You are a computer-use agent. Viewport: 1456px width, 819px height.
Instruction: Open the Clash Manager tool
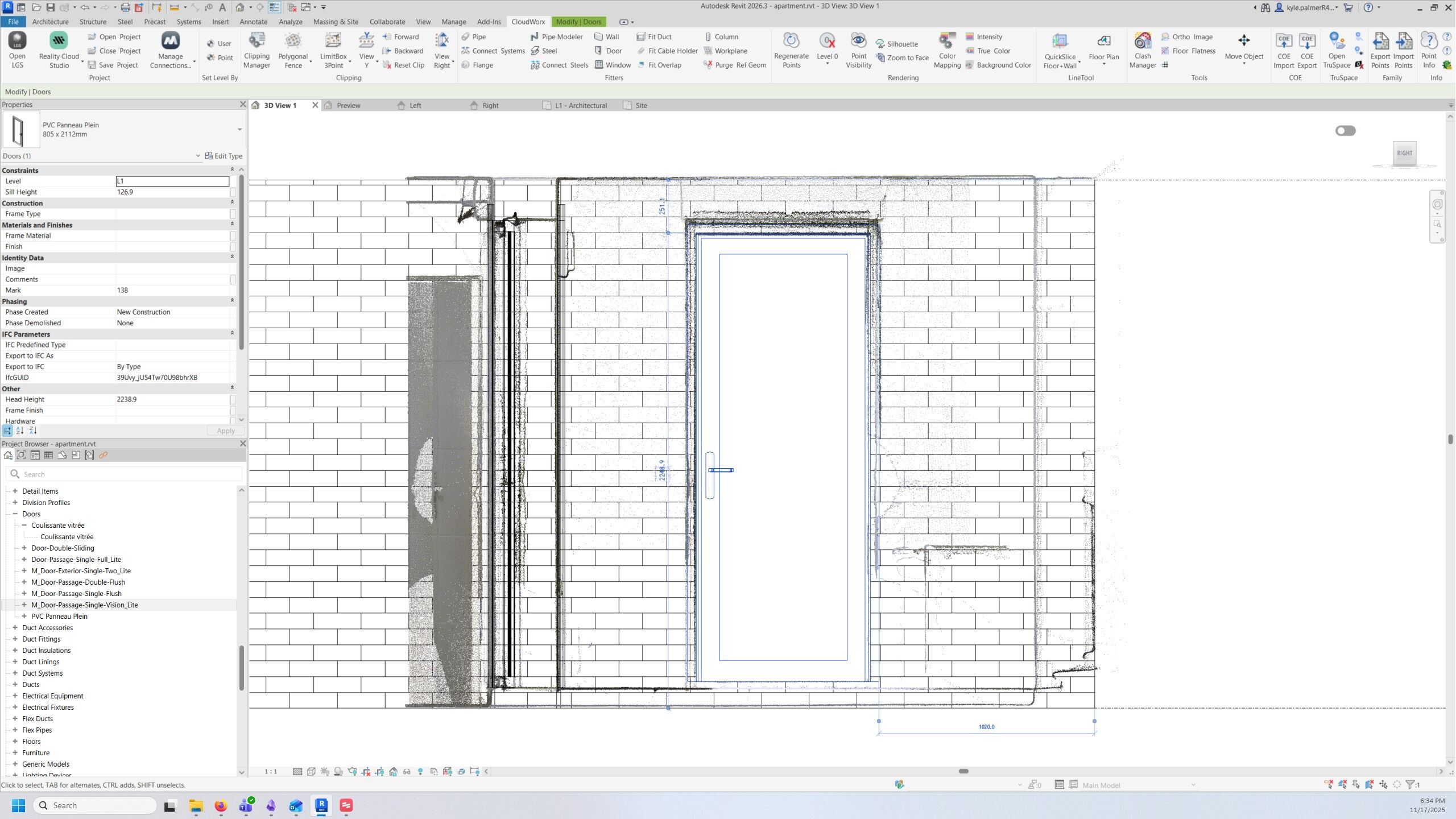(x=1142, y=50)
